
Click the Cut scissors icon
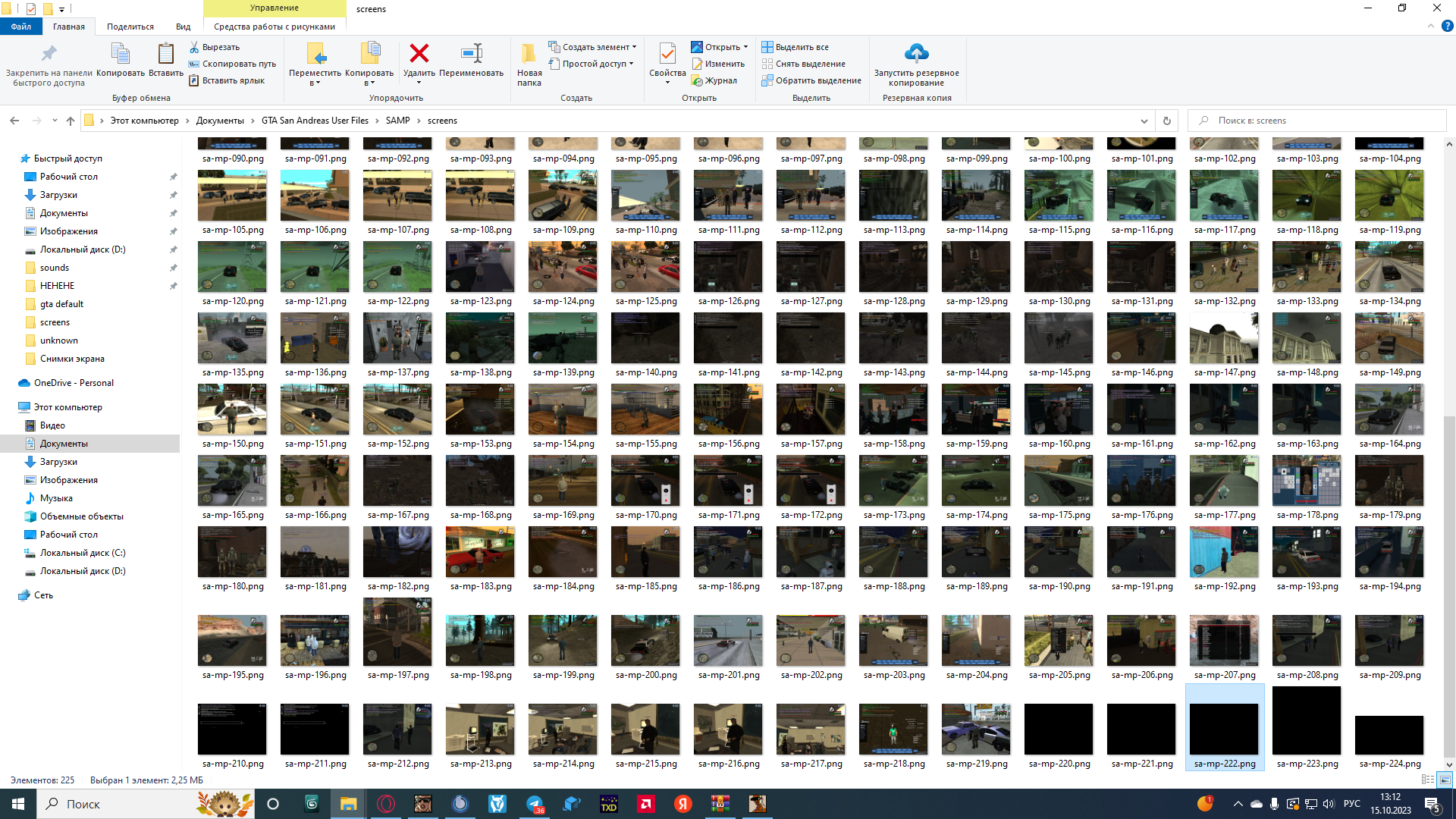194,47
